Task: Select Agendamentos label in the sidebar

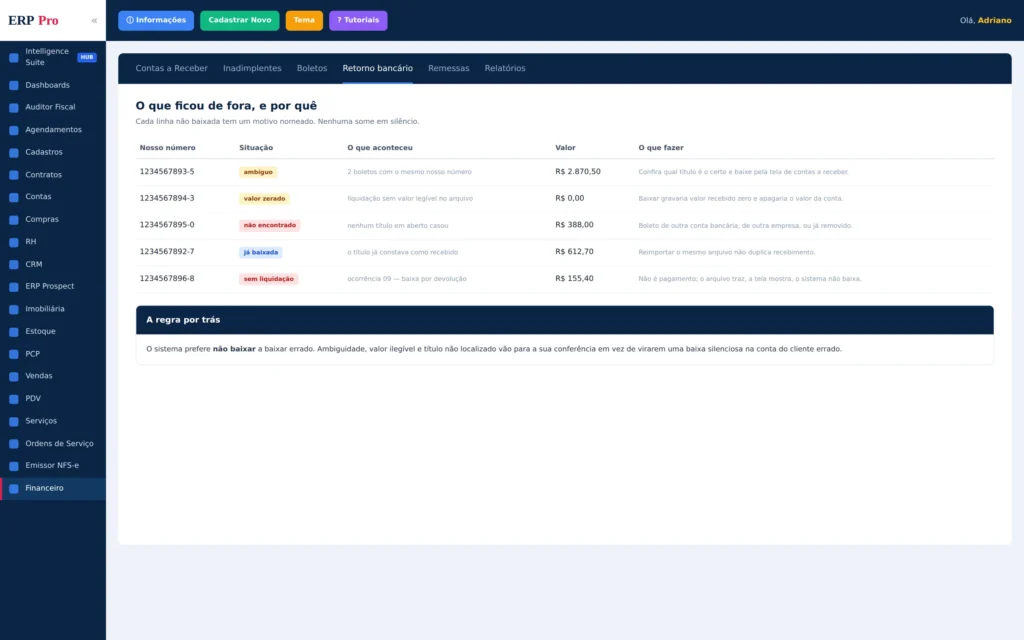Action: point(54,130)
